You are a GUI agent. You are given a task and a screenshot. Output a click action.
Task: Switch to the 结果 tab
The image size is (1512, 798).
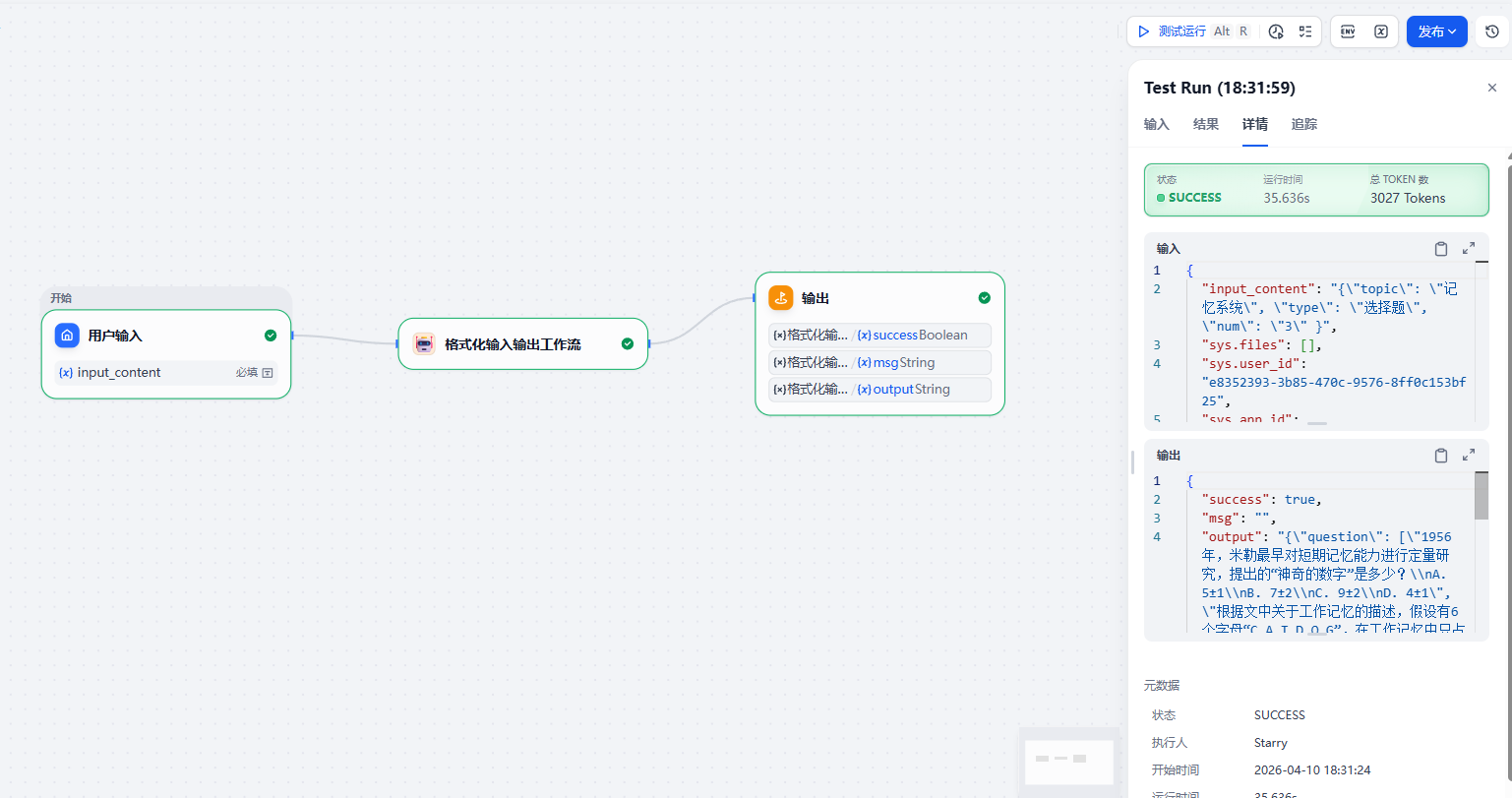(x=1205, y=124)
